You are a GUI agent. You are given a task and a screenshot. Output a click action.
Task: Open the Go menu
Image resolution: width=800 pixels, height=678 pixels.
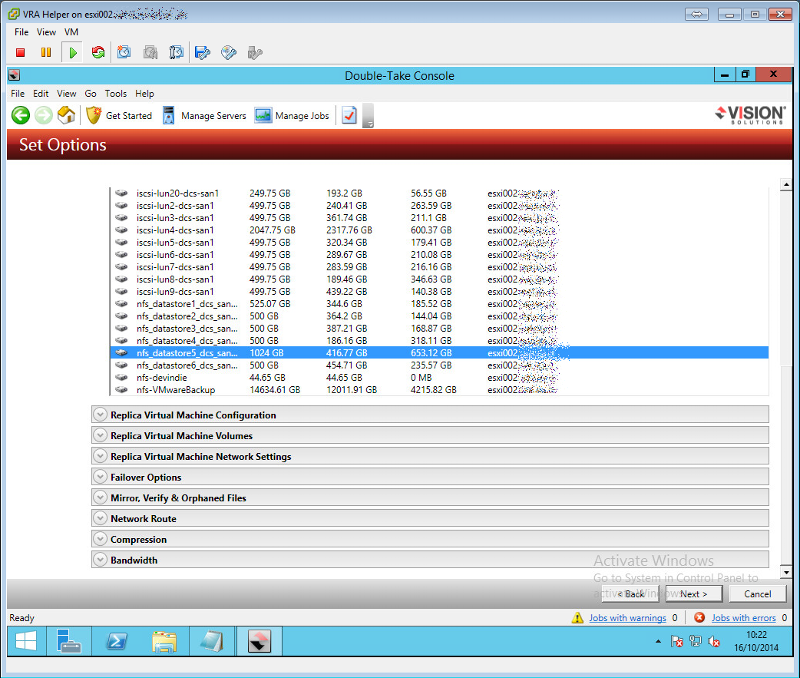[90, 93]
